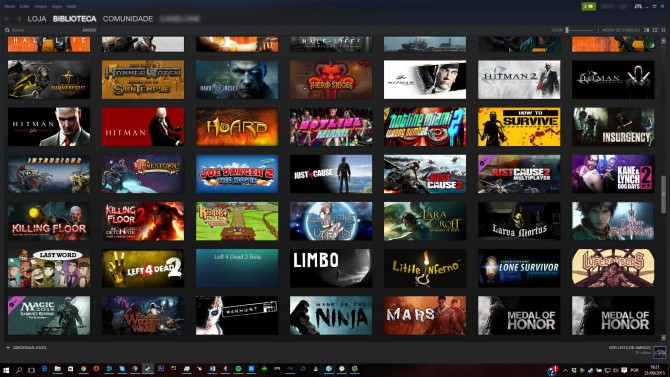This screenshot has width=670, height=377.
Task: Select the Magic 2015 tile
Action: click(49, 315)
